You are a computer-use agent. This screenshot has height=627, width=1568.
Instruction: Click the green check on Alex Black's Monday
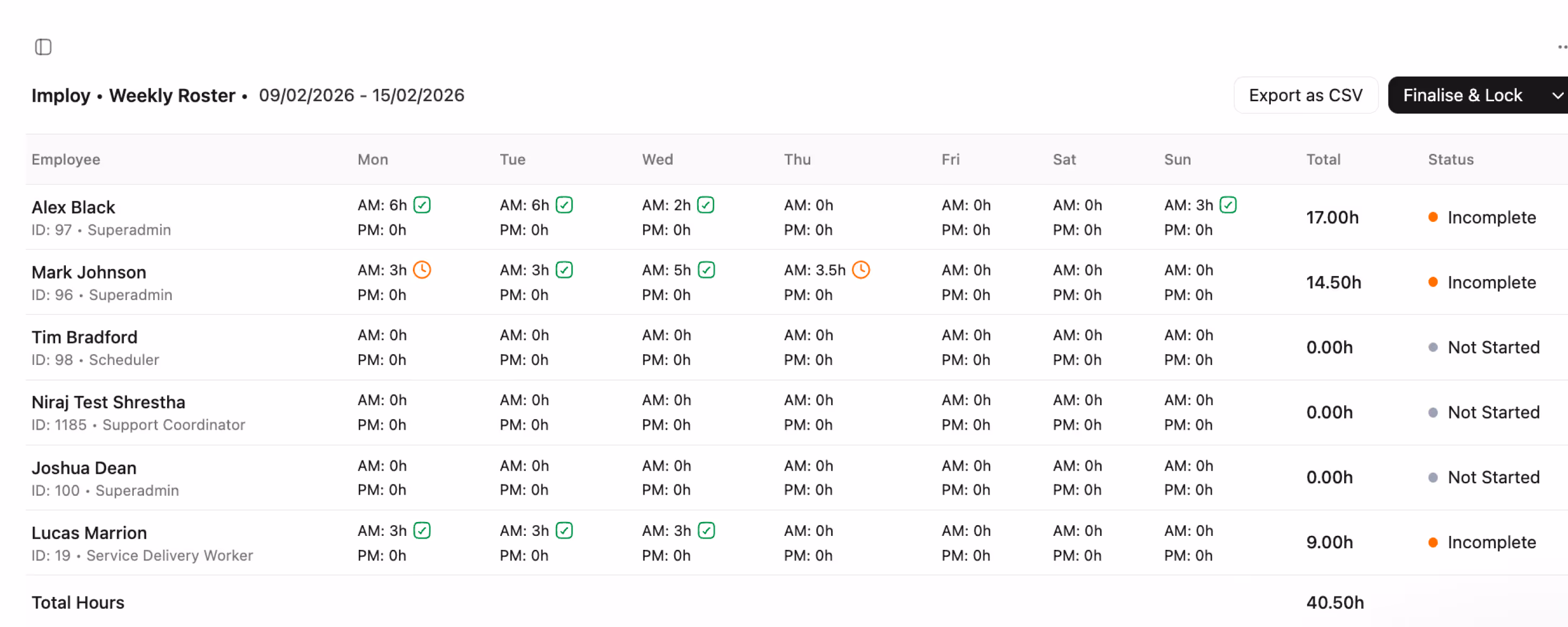(422, 205)
